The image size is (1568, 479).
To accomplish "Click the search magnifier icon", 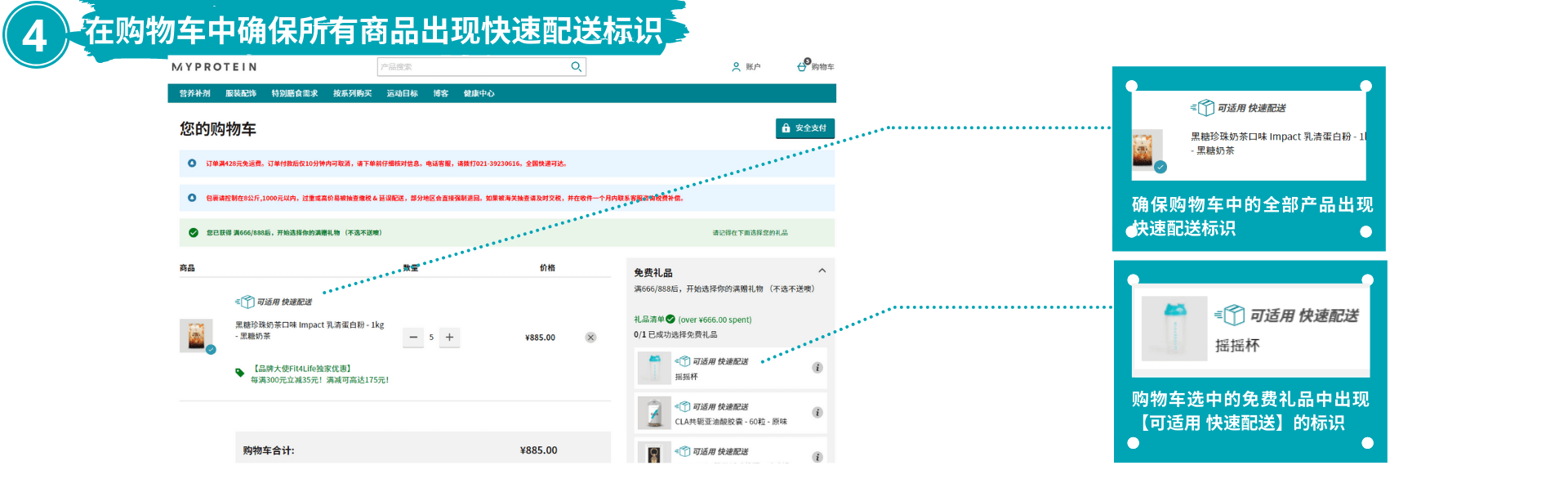I will (576, 66).
